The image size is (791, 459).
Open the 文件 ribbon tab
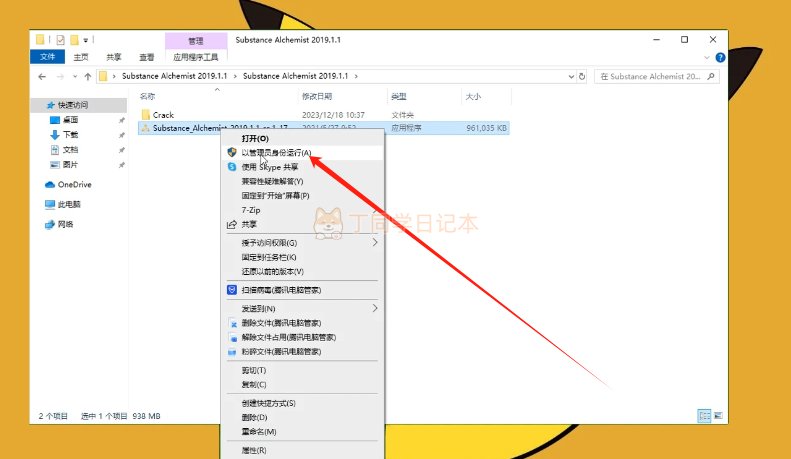tap(47, 57)
